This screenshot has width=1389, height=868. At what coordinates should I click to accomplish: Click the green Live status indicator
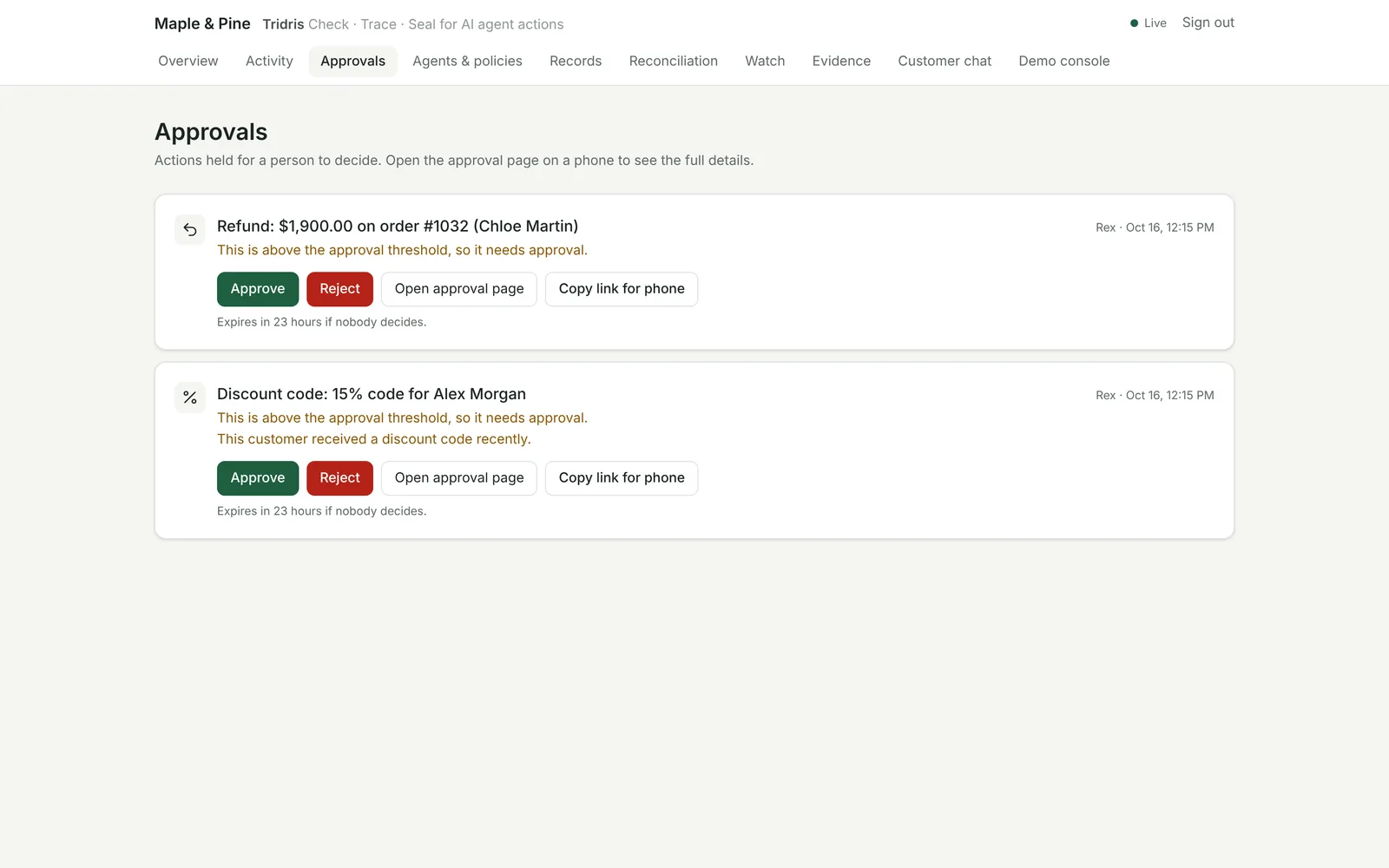pos(1148,23)
